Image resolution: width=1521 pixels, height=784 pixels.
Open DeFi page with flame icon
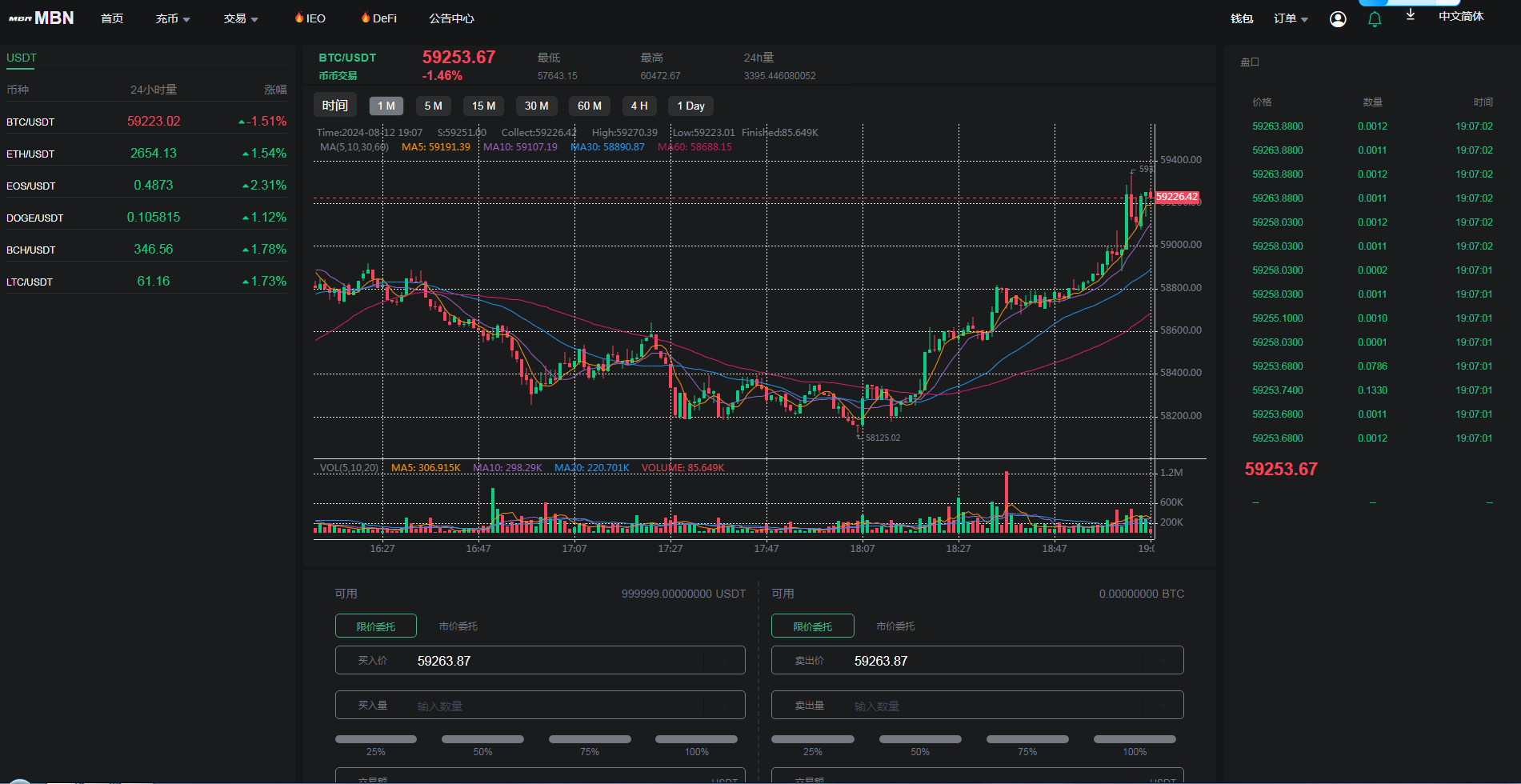379,18
